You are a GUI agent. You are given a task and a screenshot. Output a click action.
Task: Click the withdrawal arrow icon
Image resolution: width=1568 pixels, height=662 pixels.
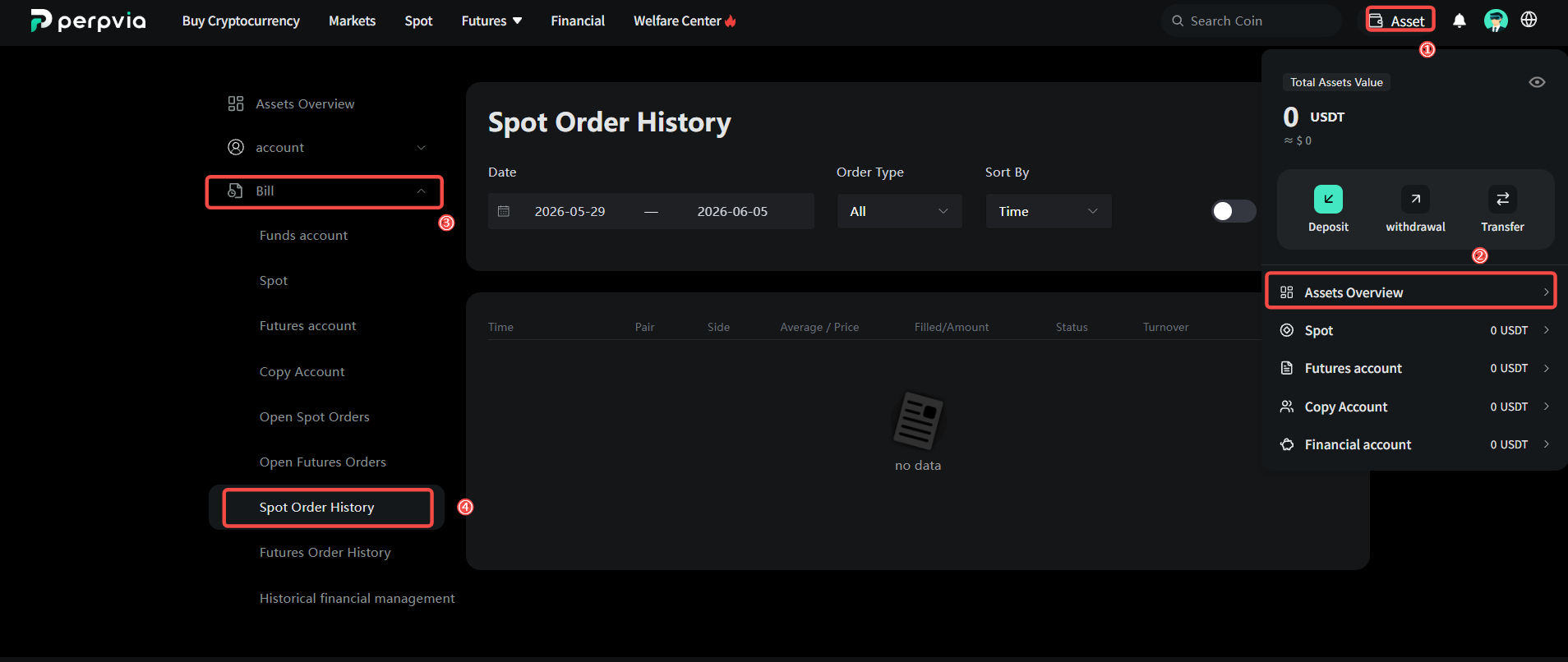[x=1415, y=199]
